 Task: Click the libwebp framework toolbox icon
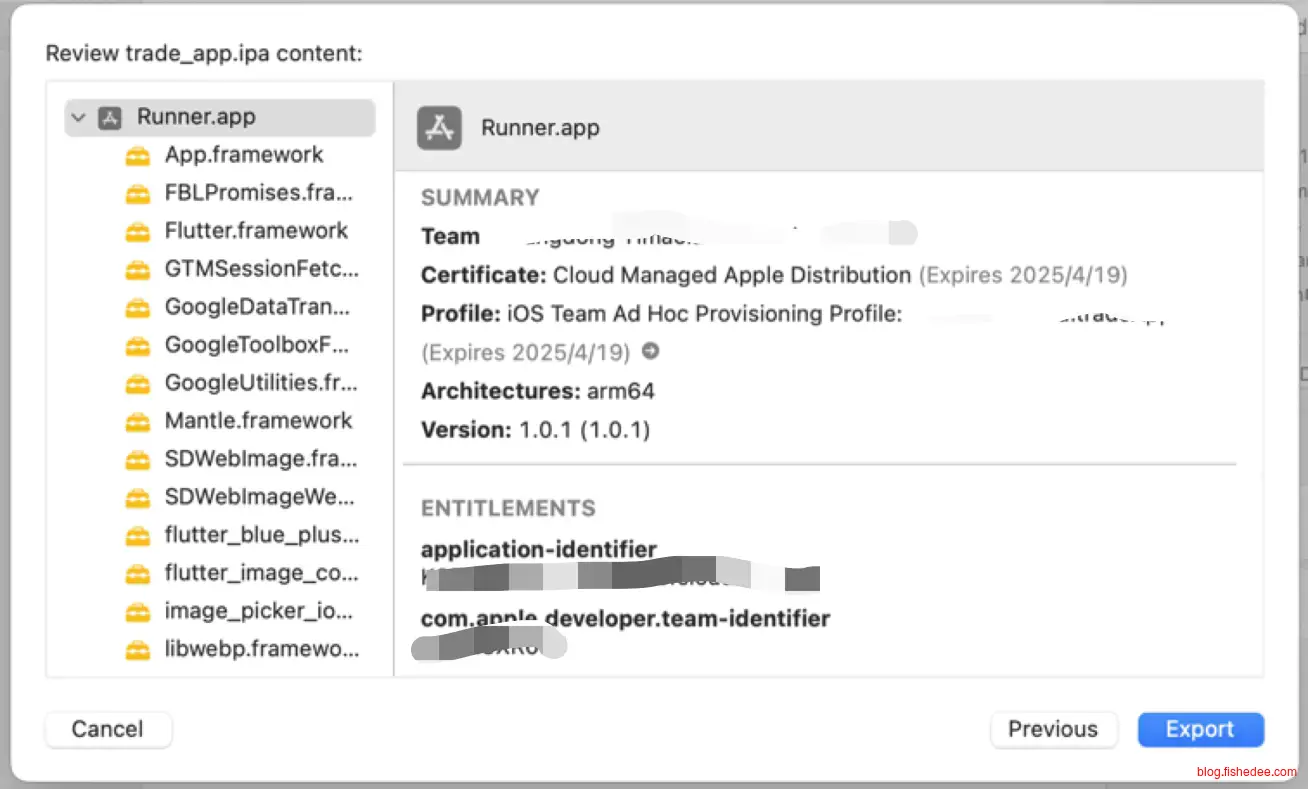[137, 650]
